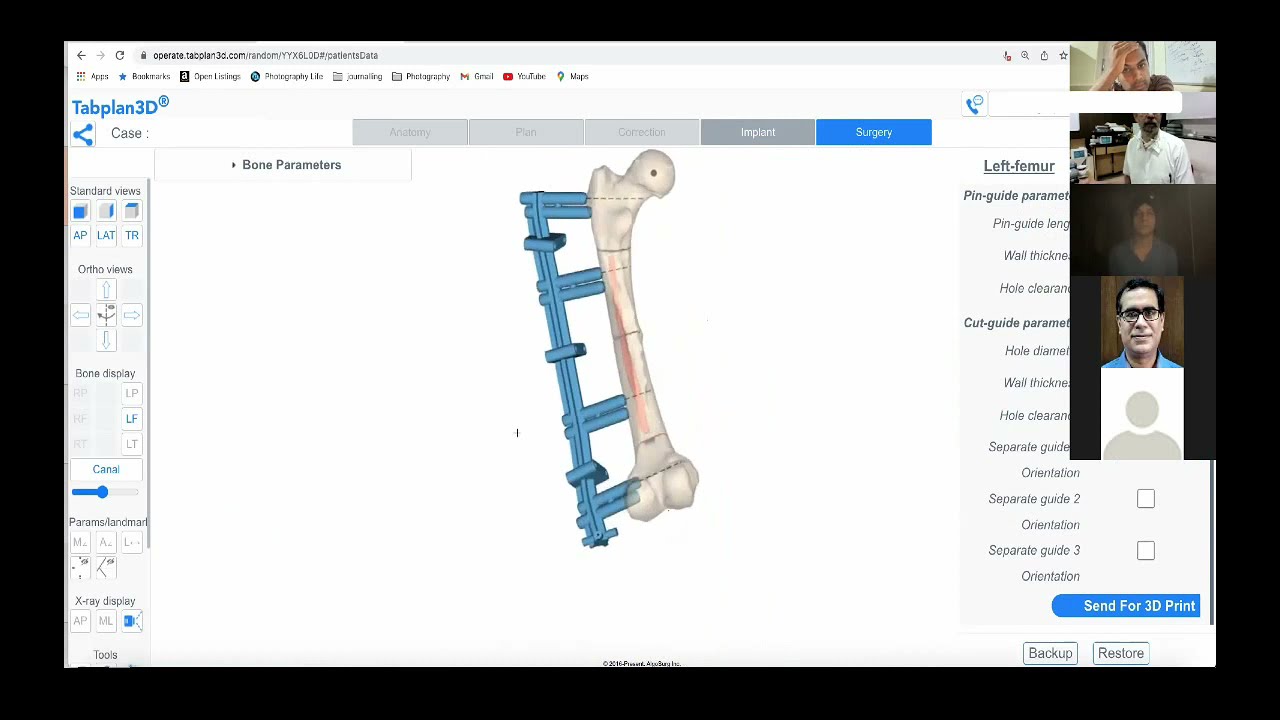Select the second Params/landmarks angle icon
Screen dimensions: 1280x720
point(106,542)
